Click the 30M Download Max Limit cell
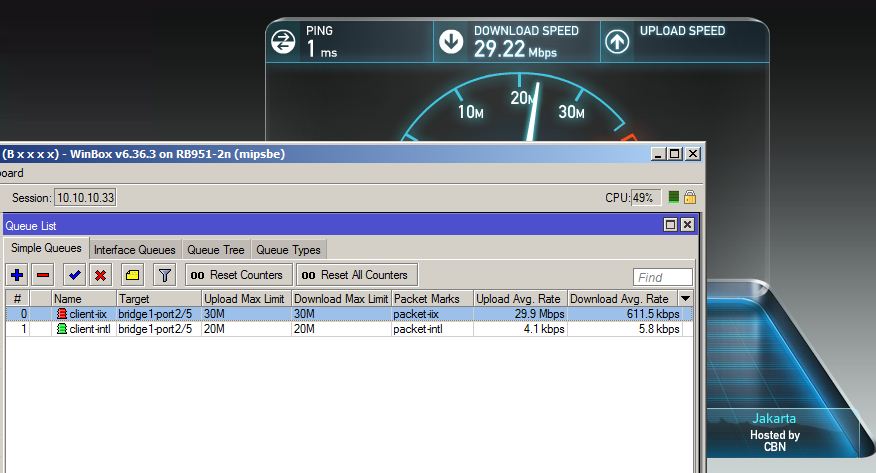The width and height of the screenshot is (876, 473). 341,314
